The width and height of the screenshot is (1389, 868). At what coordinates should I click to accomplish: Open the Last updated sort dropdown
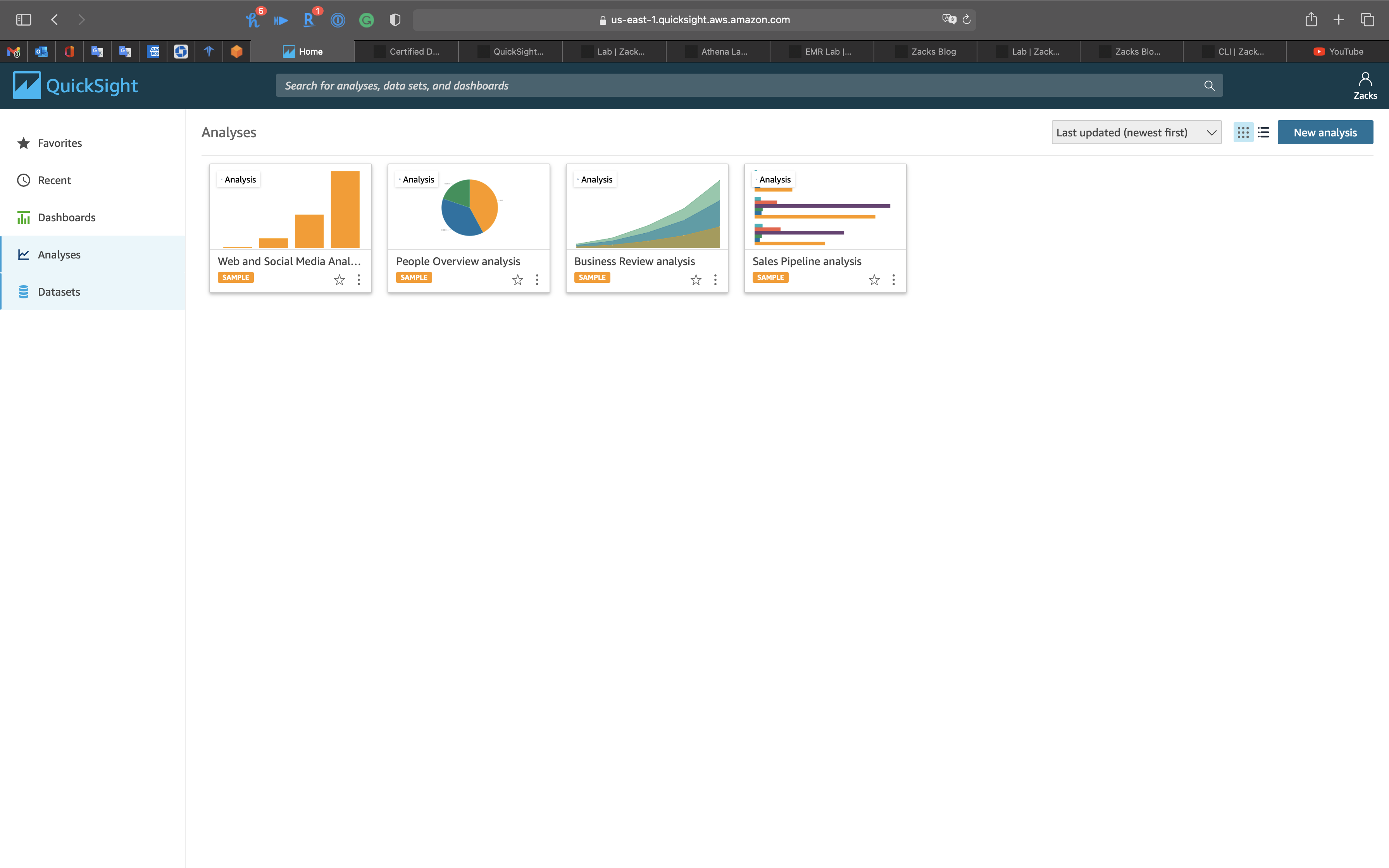pos(1136,133)
